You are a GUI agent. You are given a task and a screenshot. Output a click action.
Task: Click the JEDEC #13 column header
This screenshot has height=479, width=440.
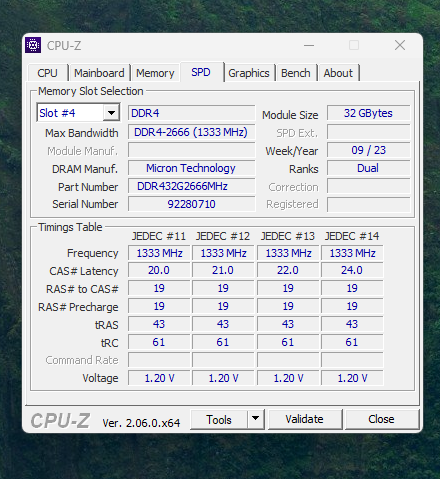[x=288, y=236]
